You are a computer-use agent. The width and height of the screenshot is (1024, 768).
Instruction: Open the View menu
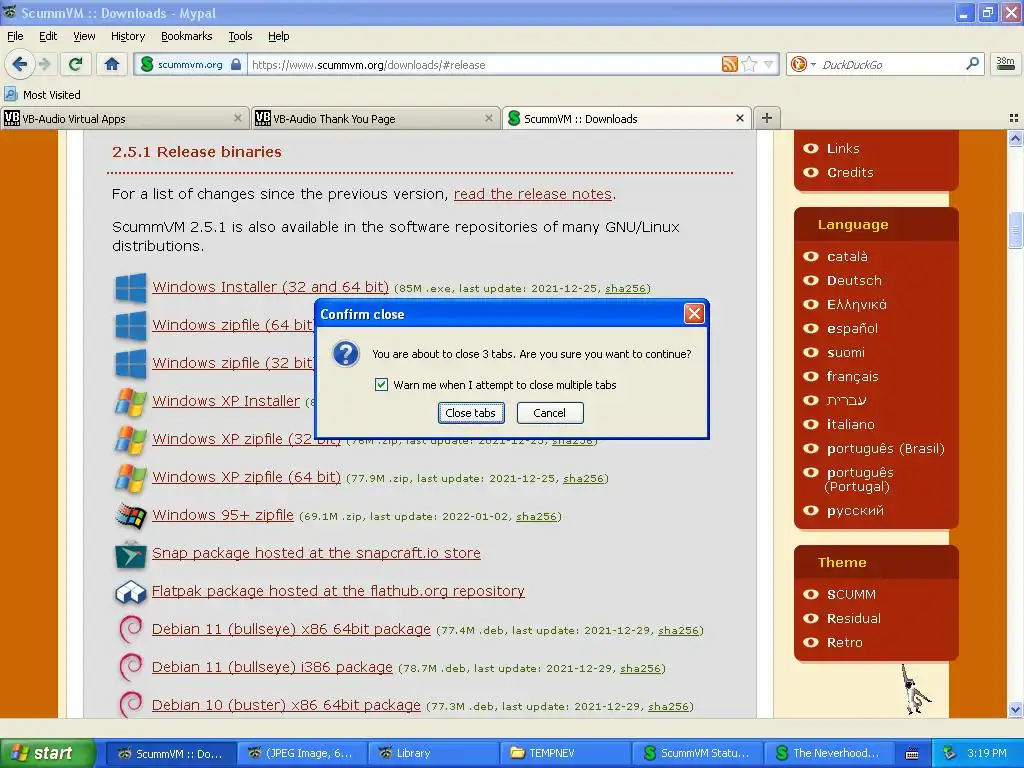(x=84, y=36)
